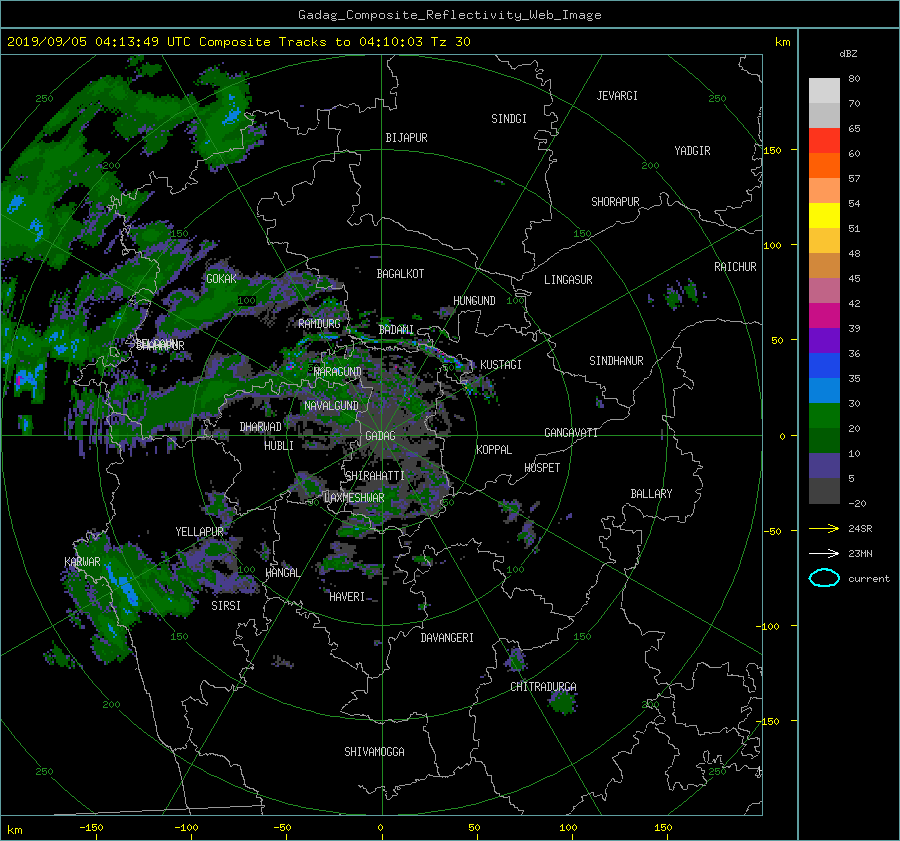
Task: Click the white 23MN track arrow icon
Action: (824, 553)
